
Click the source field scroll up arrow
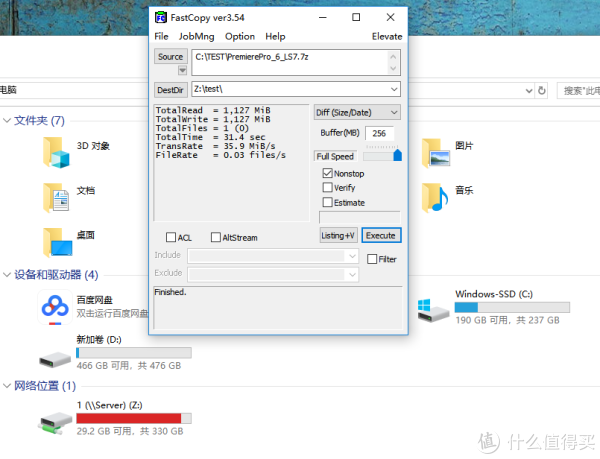(x=393, y=57)
